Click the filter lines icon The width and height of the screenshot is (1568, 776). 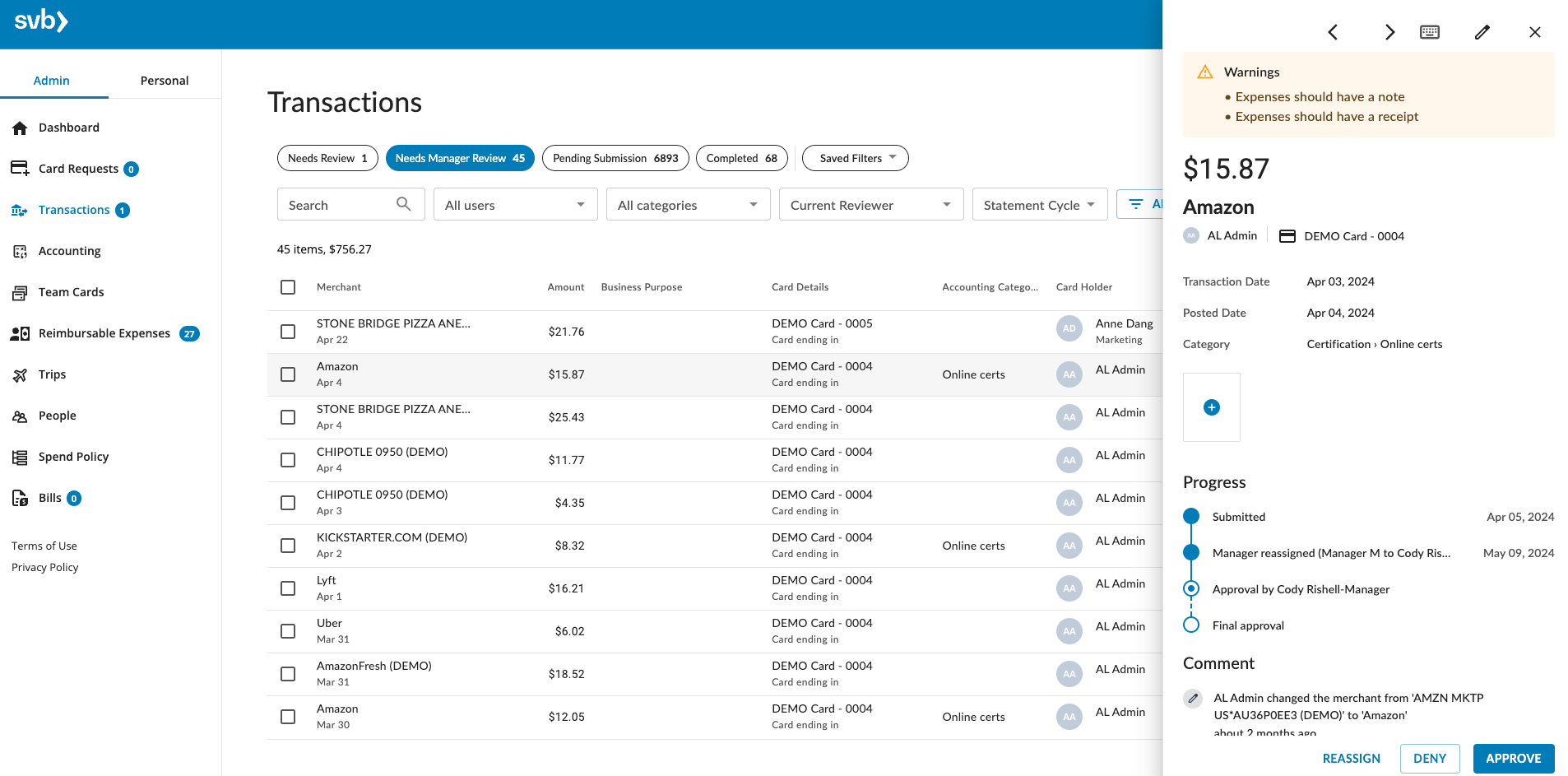(1136, 204)
